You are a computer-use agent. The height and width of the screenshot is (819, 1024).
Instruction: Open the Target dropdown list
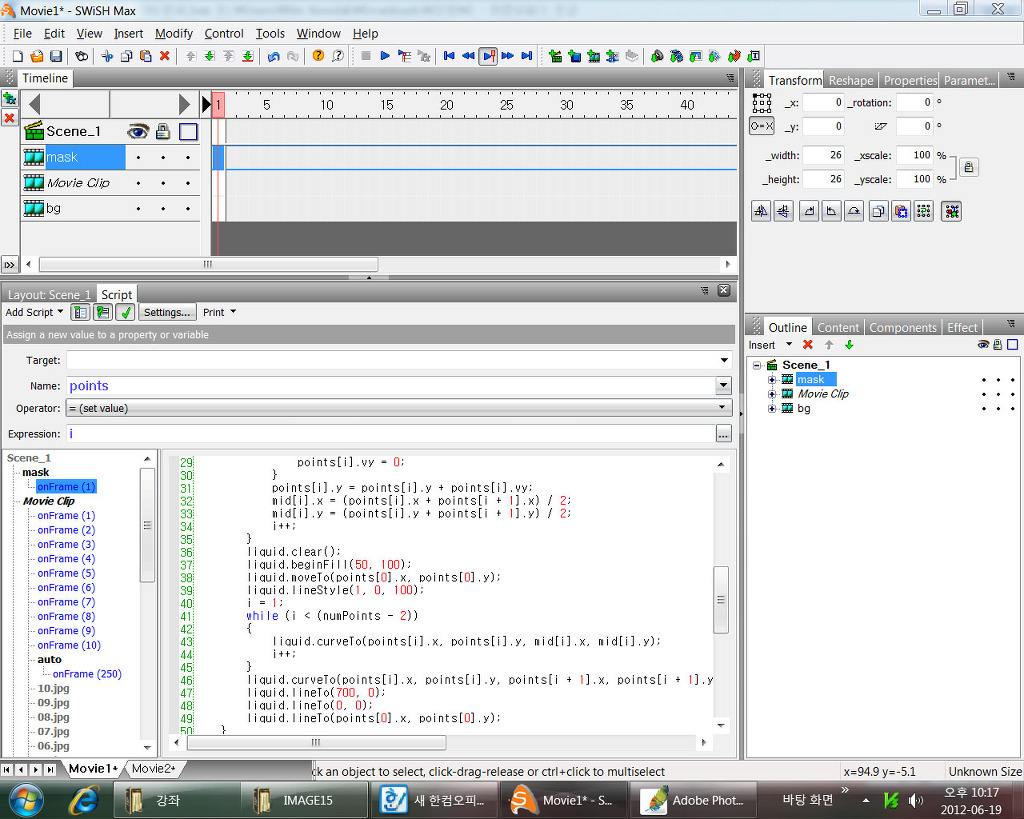[x=724, y=361]
